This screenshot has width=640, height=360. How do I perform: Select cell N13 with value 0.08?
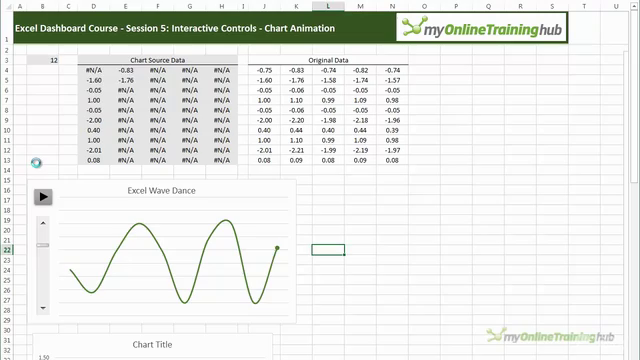pyautogui.click(x=392, y=160)
